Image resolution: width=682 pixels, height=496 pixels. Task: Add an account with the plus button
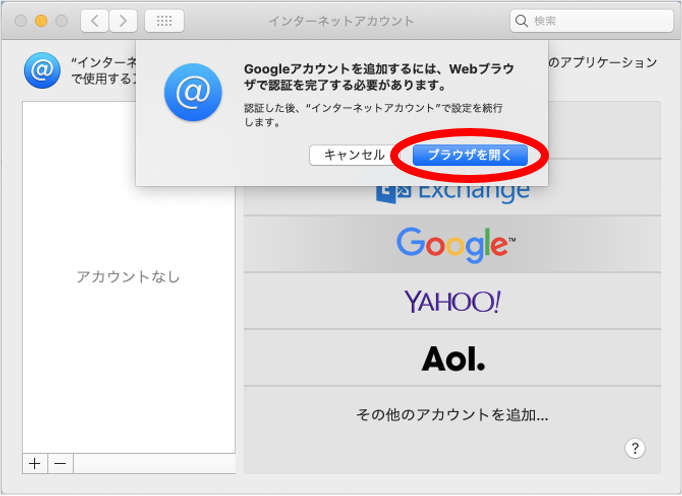point(35,464)
